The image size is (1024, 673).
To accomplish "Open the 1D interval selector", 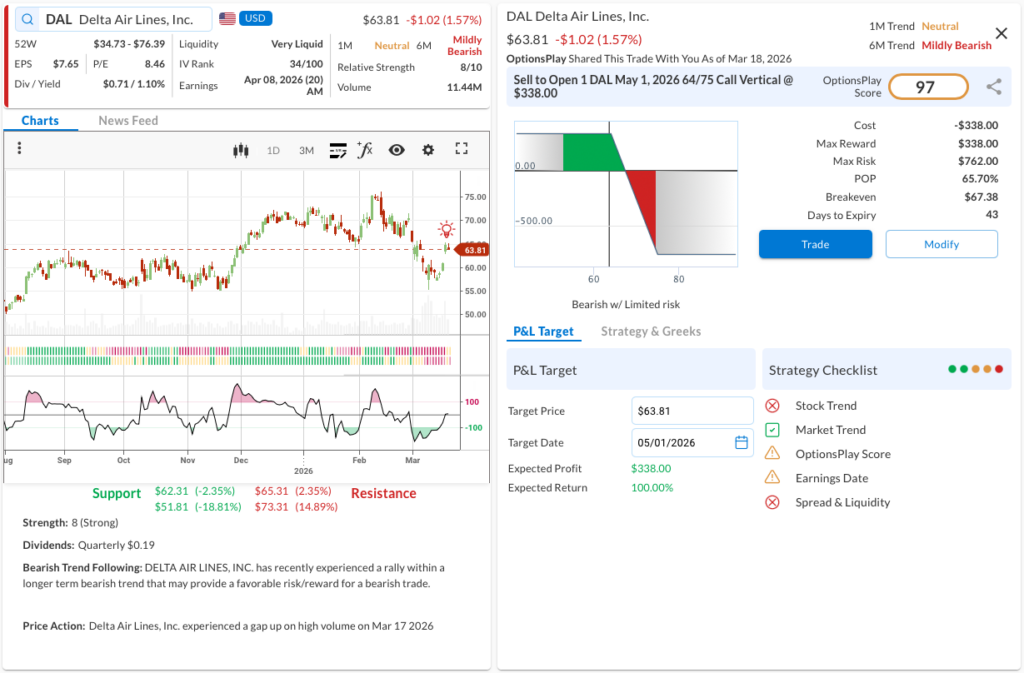I will (x=273, y=150).
